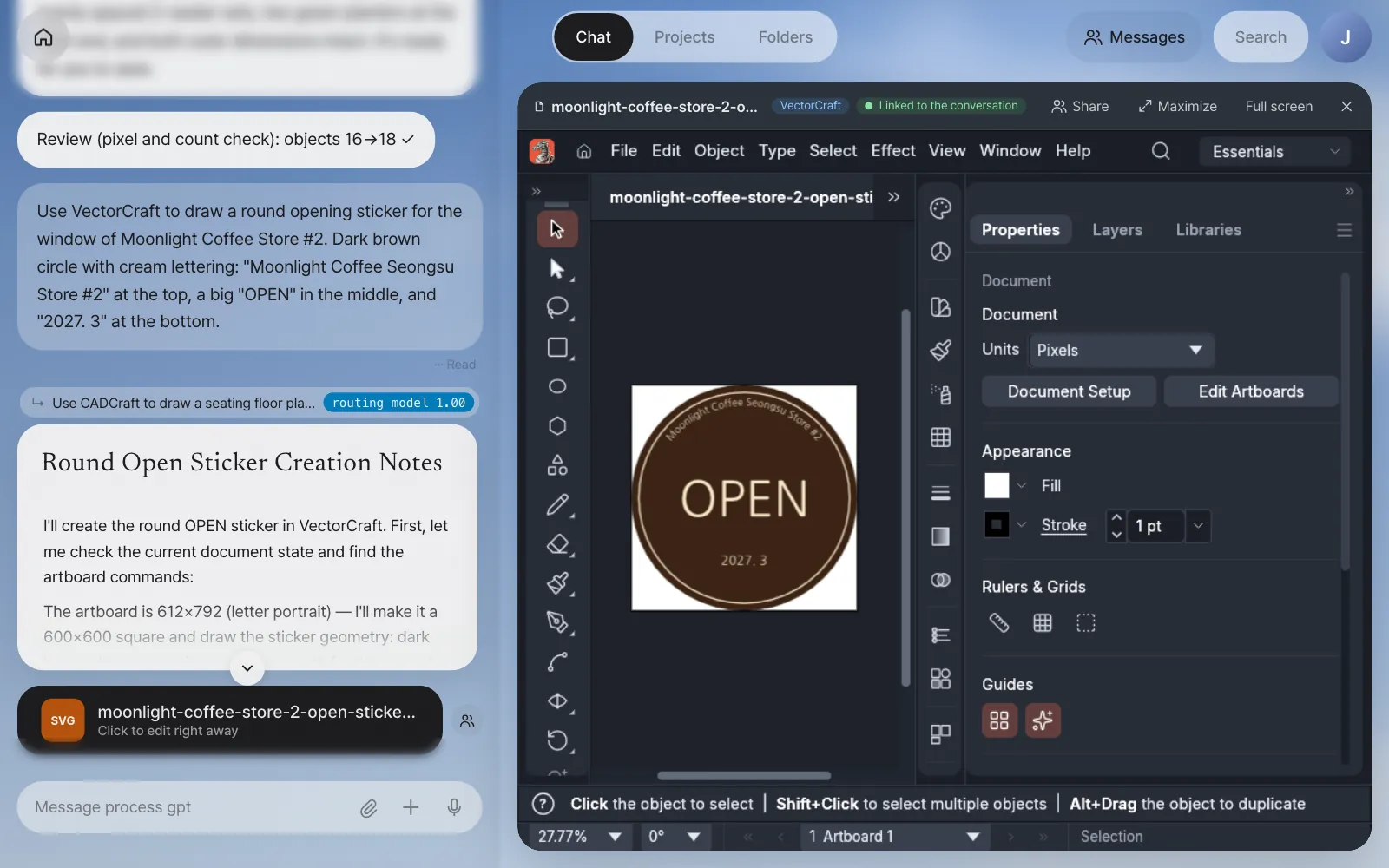Open the Units Pixels dropdown
1389x868 pixels.
tap(1121, 350)
